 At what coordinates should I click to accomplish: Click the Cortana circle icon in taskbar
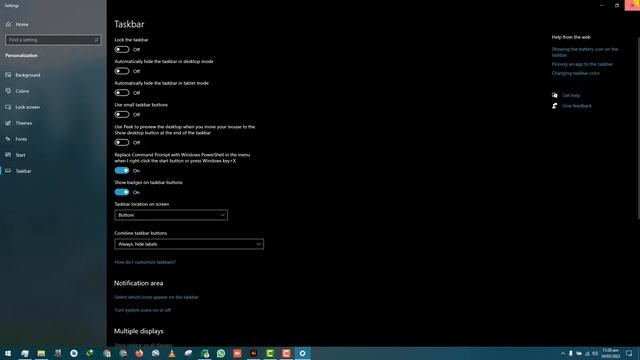(73, 353)
